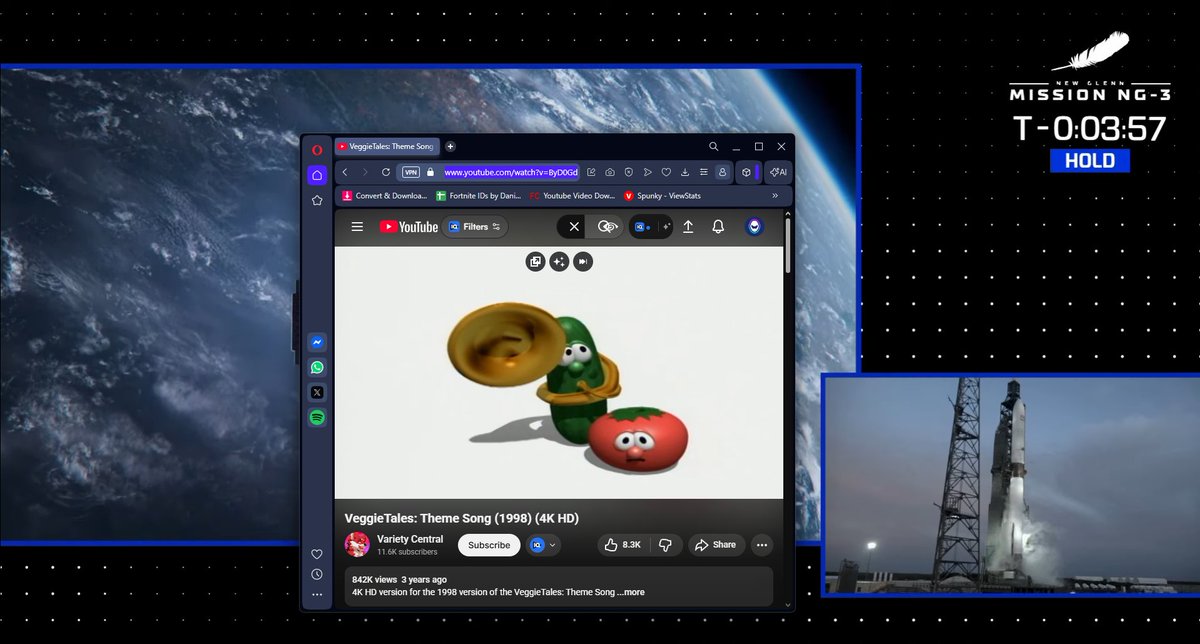Screen dimensions: 1200x644
Task: Share the VeggieTales video
Action: pyautogui.click(x=716, y=545)
